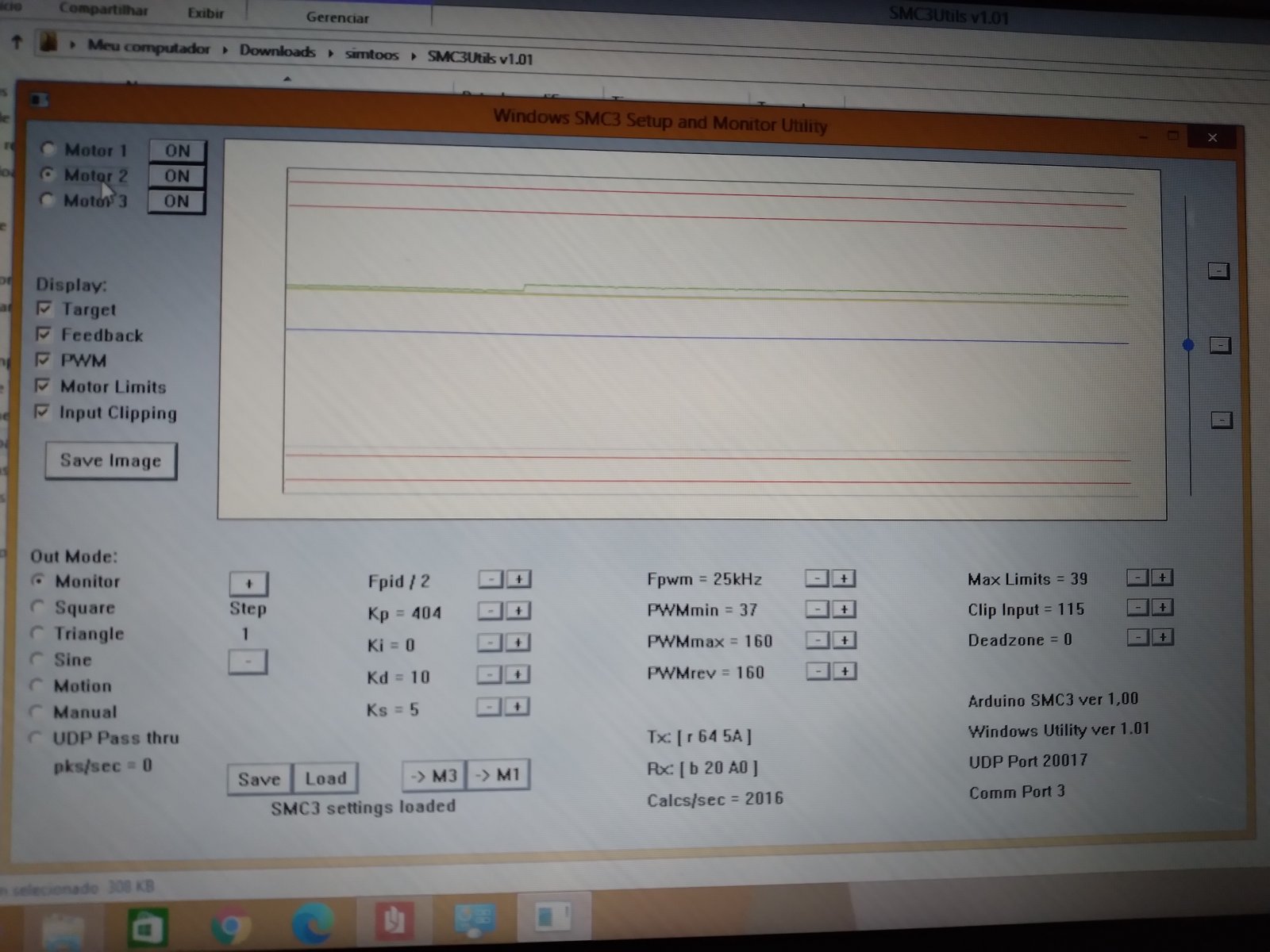Decrease Kp value with minus button
This screenshot has height=952, width=1270.
(x=490, y=611)
